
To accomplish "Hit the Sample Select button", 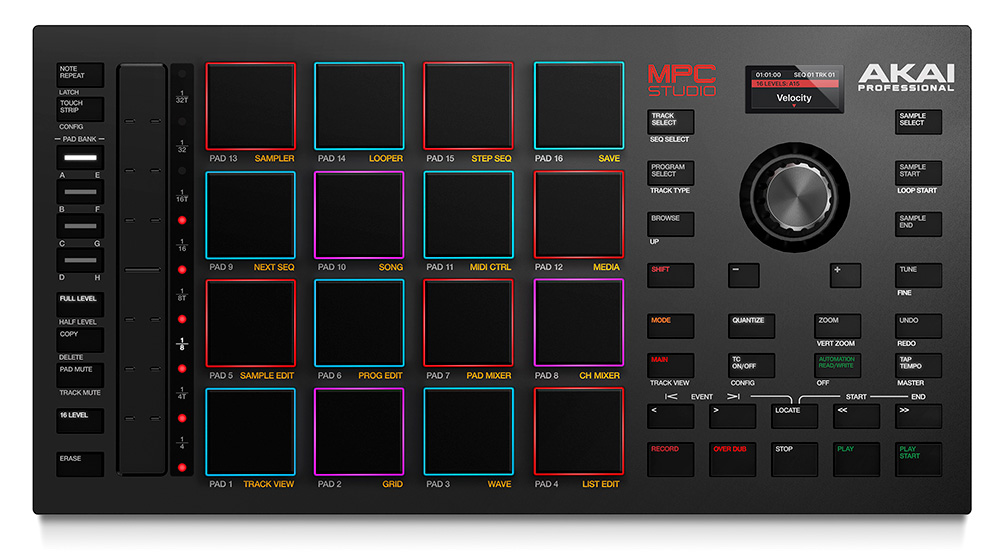I will (x=918, y=122).
